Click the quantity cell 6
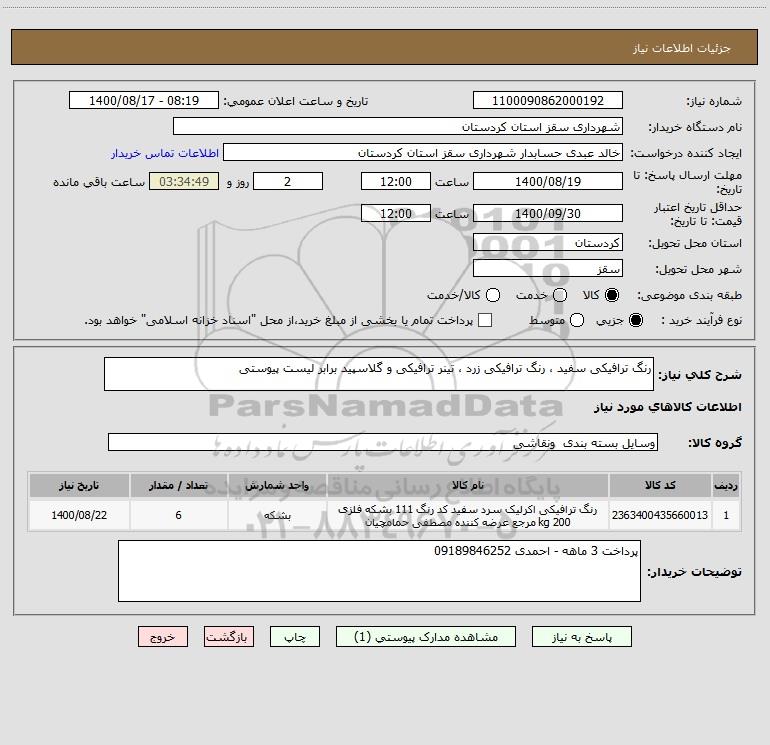This screenshot has height=745, width=770. (x=178, y=515)
